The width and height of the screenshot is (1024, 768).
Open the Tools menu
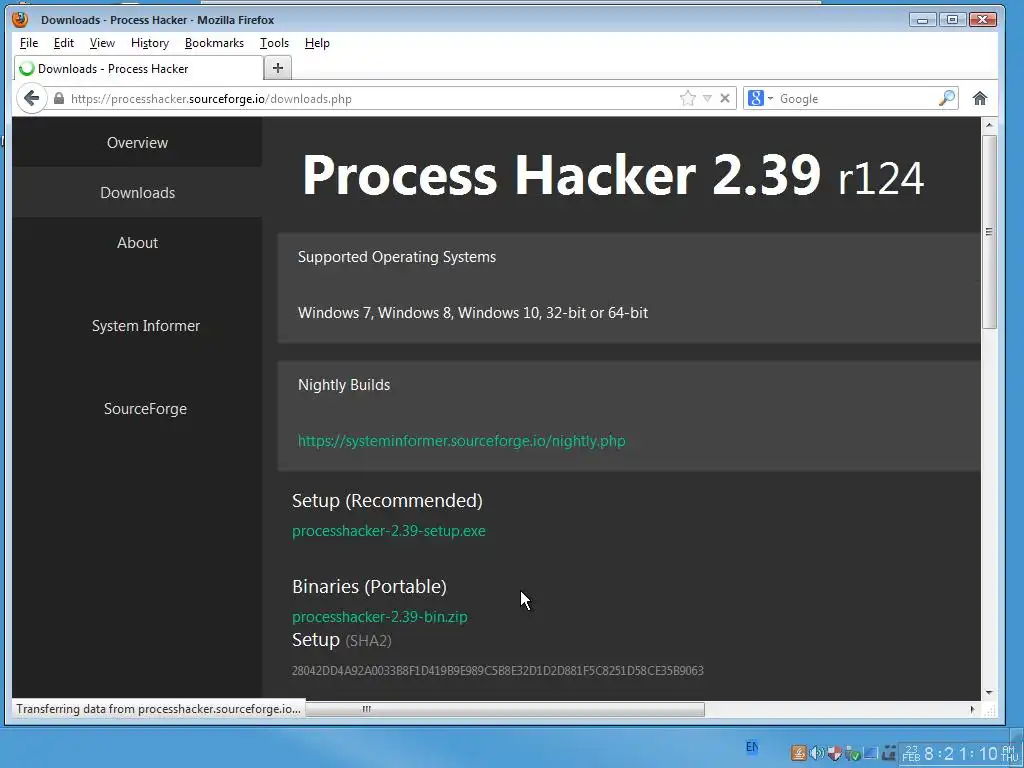pos(274,43)
